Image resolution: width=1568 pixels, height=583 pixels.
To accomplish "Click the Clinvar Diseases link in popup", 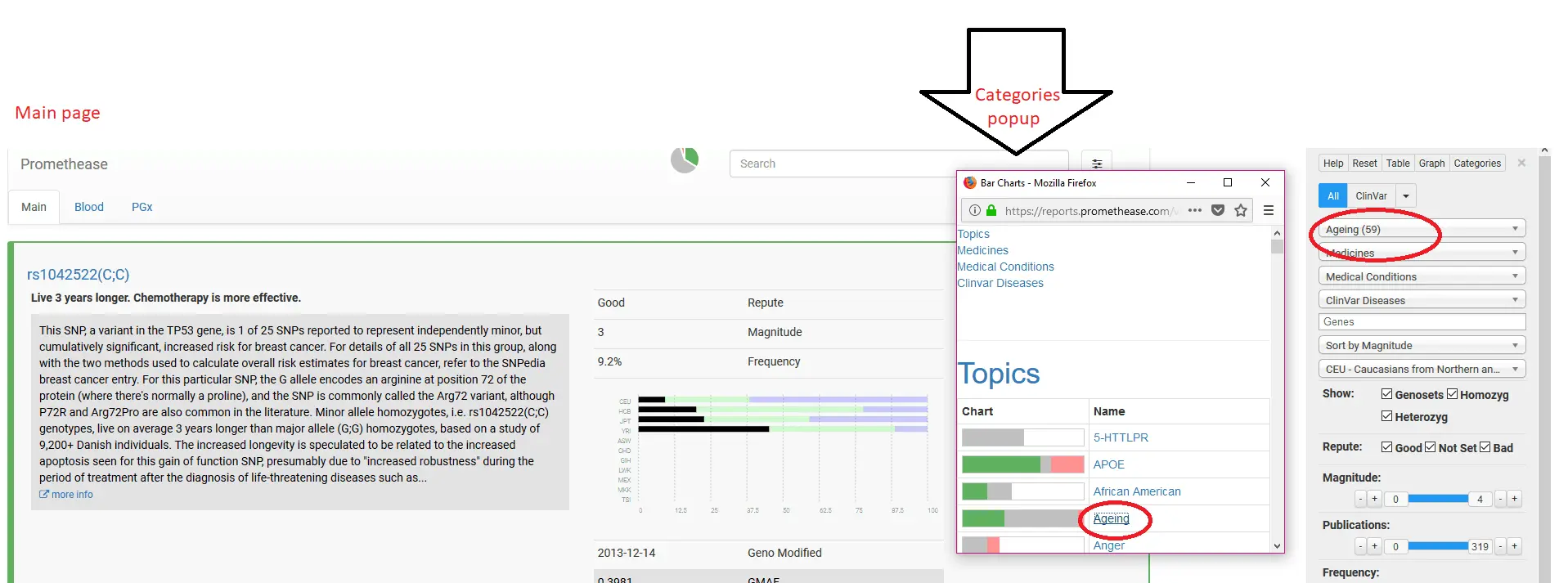I will coord(1000,283).
